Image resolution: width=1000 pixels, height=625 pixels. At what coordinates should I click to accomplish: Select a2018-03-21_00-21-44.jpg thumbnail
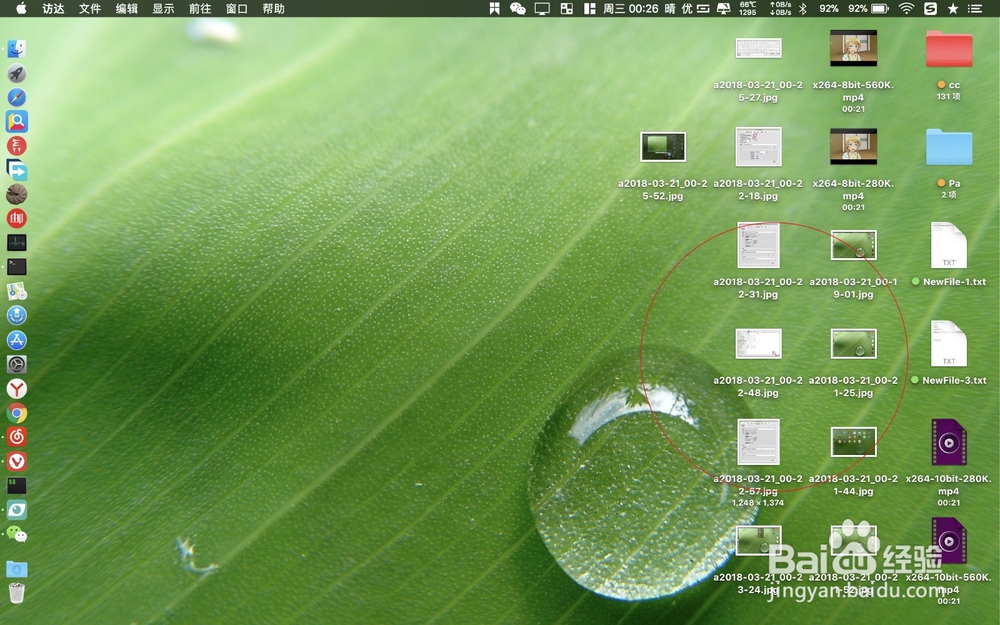853,442
